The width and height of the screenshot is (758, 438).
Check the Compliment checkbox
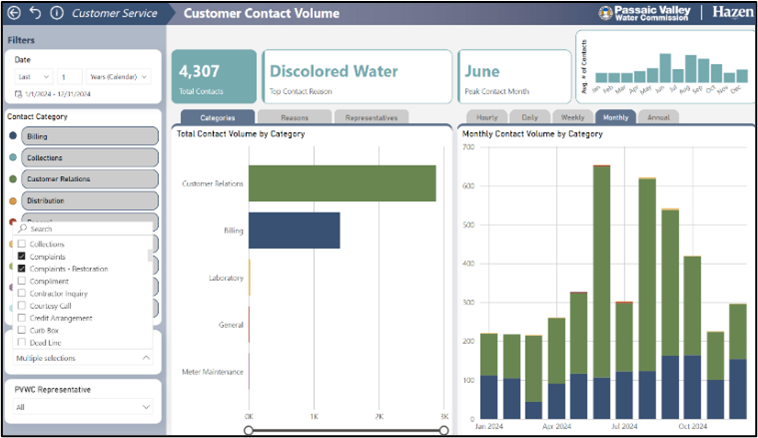(22, 281)
